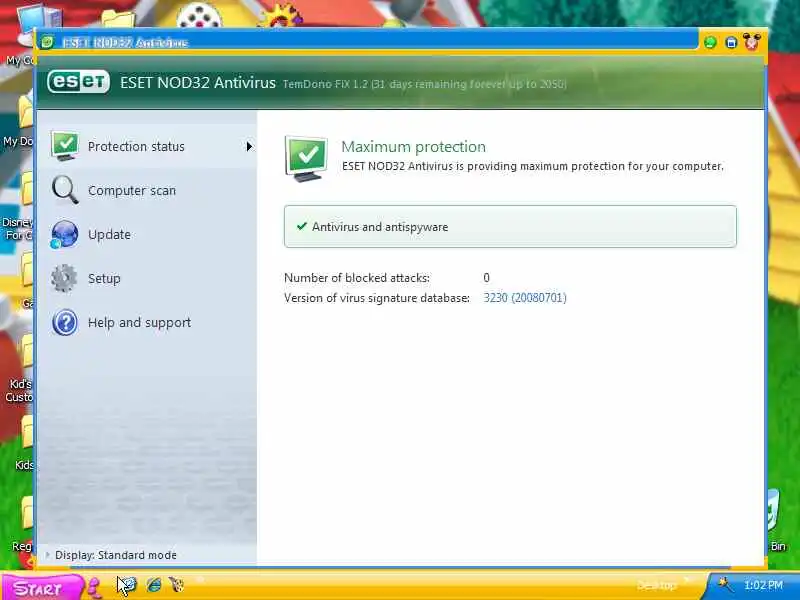Click the Desktop toolbar on taskbar

[x=656, y=585]
